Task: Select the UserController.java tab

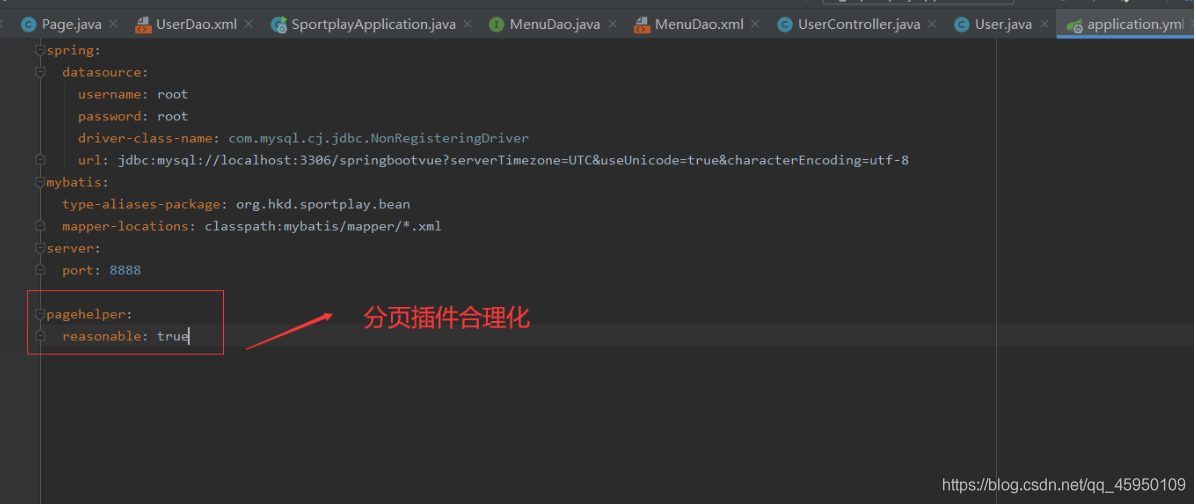Action: click(x=858, y=24)
